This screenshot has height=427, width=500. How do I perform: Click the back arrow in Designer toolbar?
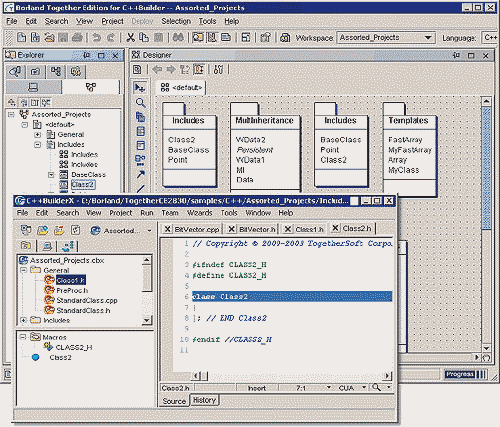[x=157, y=70]
